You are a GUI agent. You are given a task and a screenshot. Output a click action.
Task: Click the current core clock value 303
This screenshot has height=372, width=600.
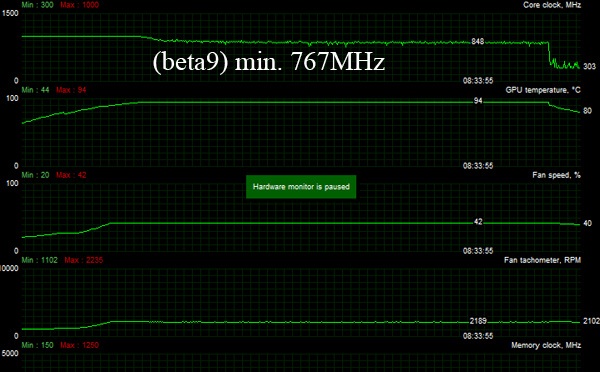(x=589, y=67)
